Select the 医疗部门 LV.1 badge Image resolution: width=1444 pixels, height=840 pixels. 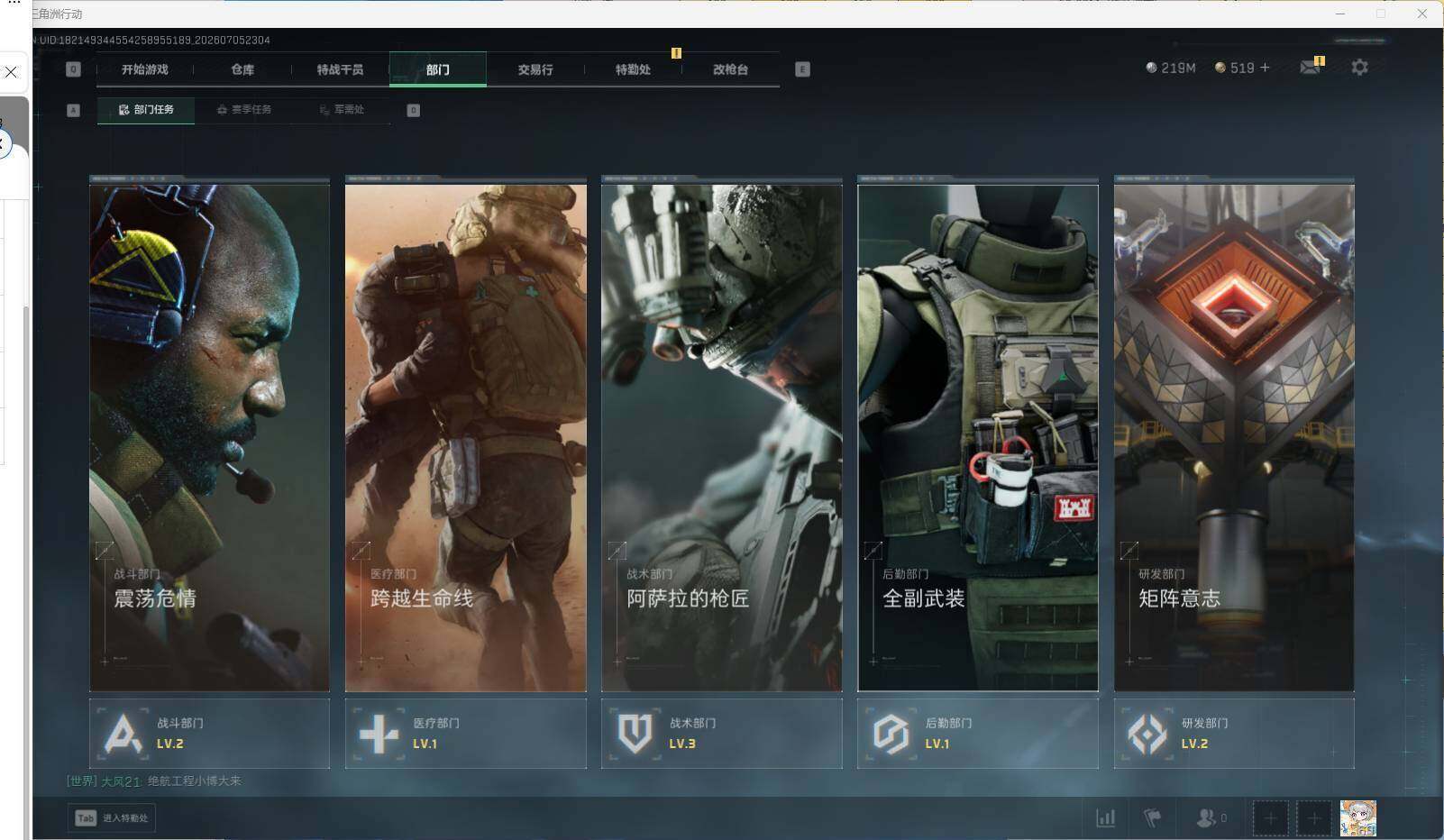pyautogui.click(x=465, y=734)
